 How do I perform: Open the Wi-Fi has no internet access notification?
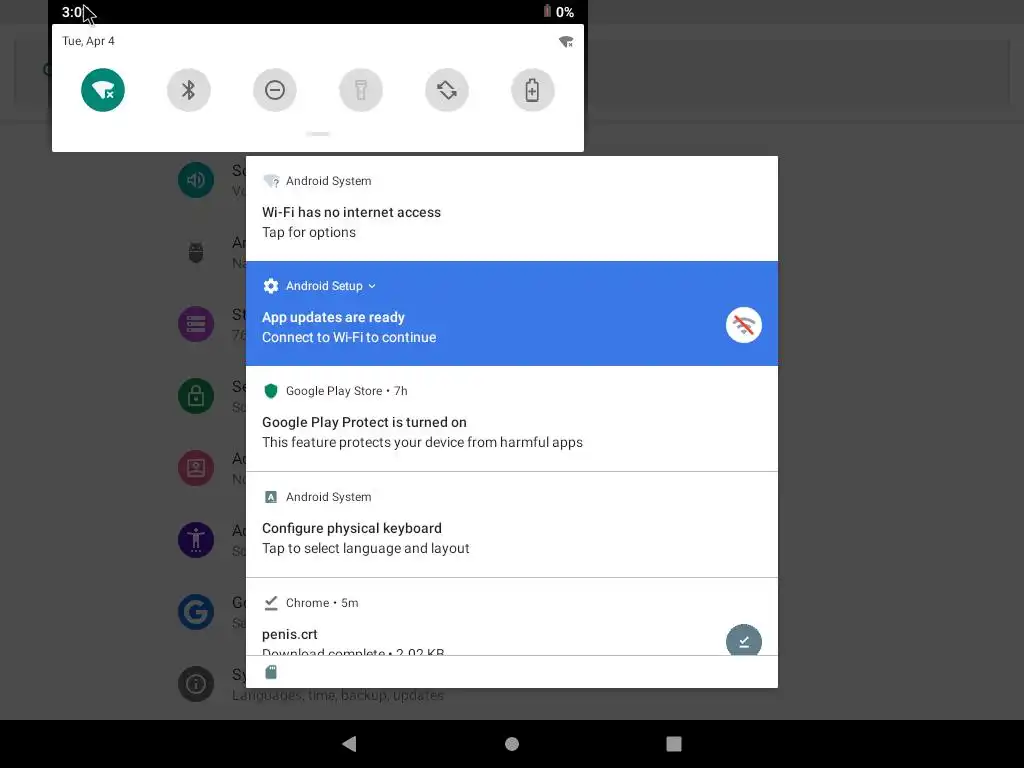(x=511, y=208)
